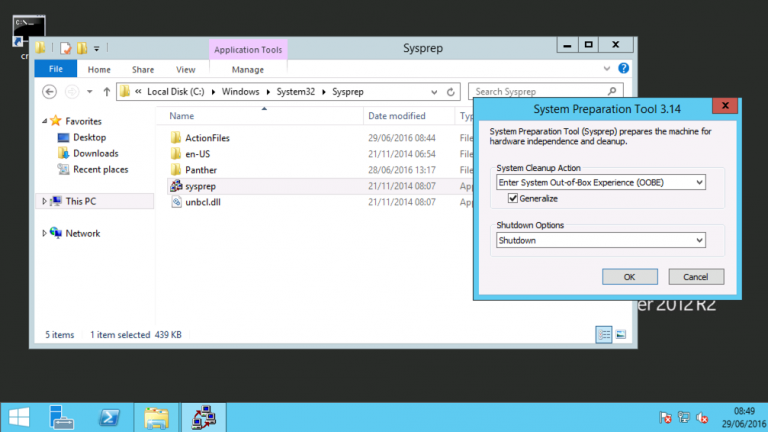Viewport: 768px width, 432px height.
Task: Select This PC in navigation pane
Action: point(81,201)
